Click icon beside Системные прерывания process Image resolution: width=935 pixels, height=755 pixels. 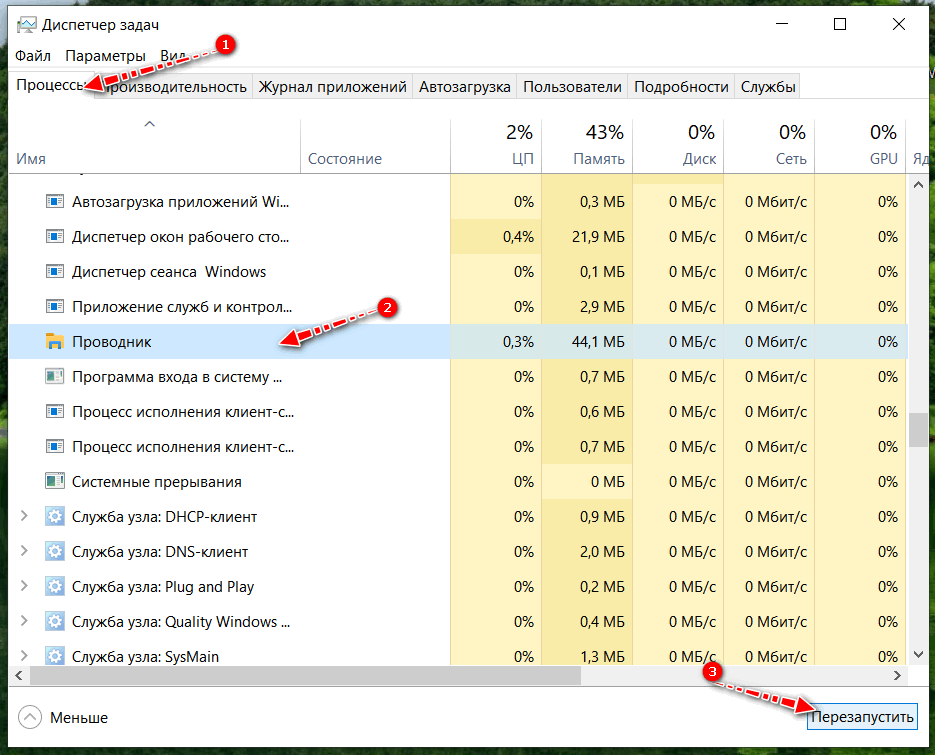54,482
